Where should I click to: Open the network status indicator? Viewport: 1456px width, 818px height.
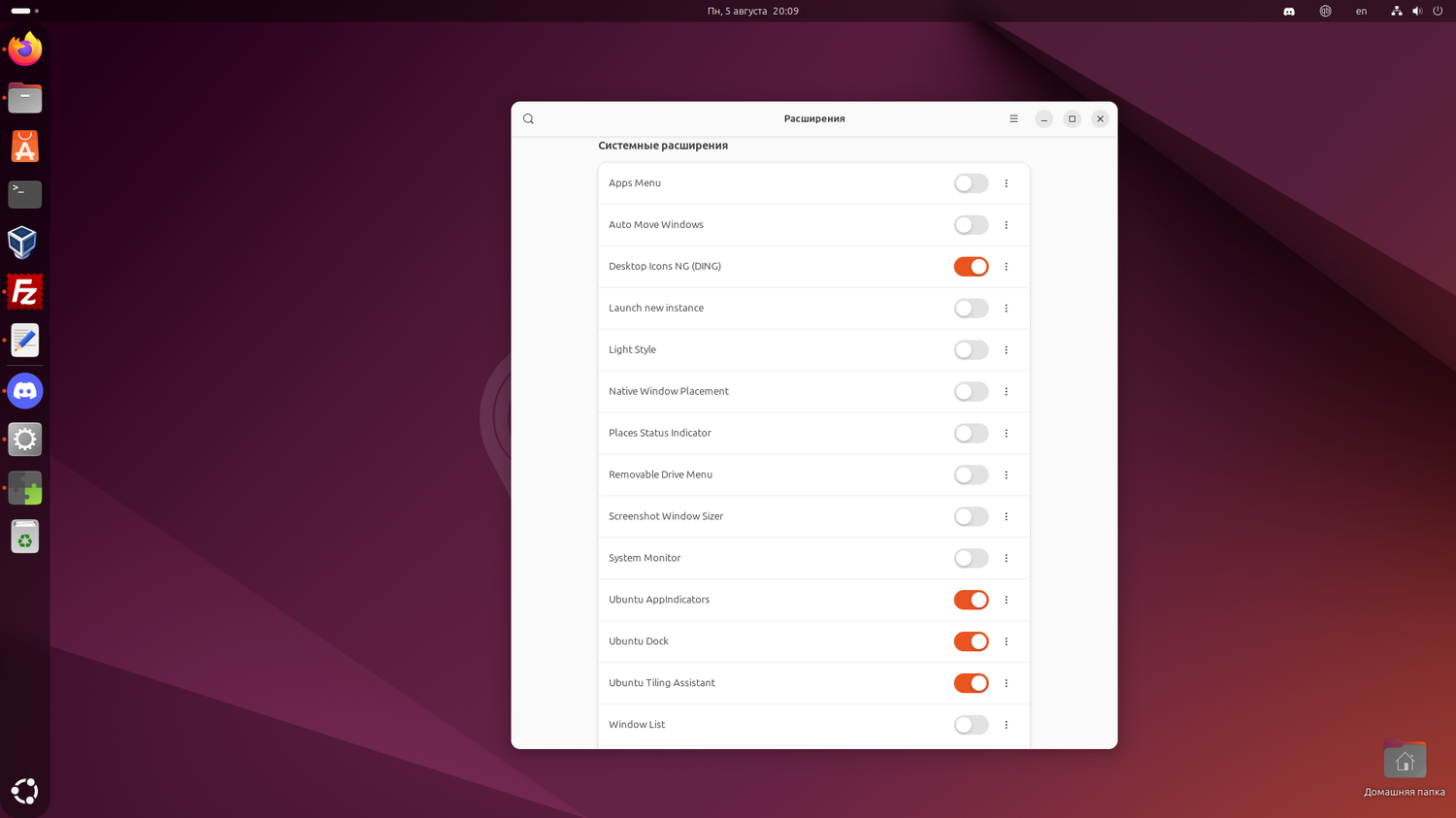click(x=1396, y=12)
